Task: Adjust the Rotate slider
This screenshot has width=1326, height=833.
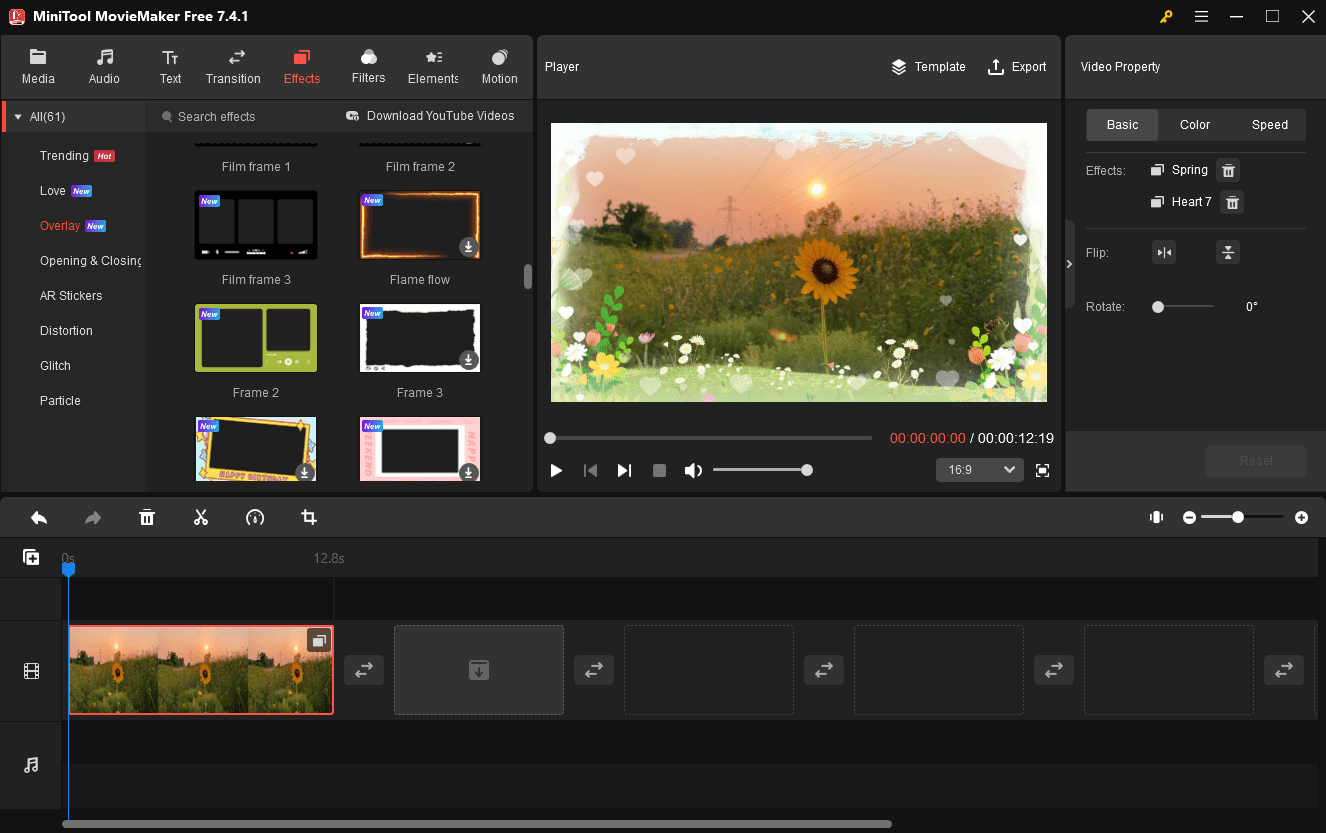Action: pos(1184,307)
